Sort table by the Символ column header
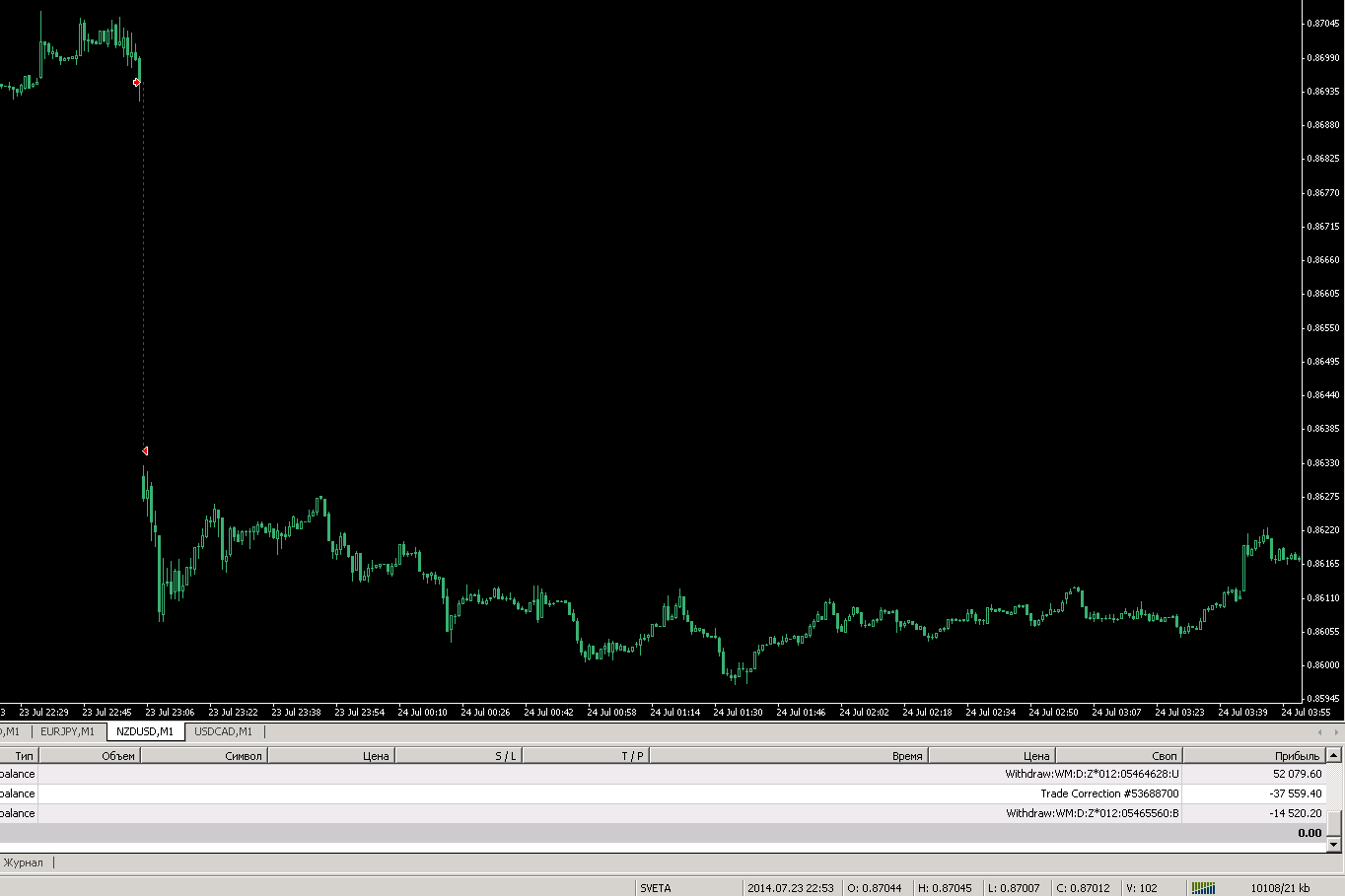 pos(204,756)
